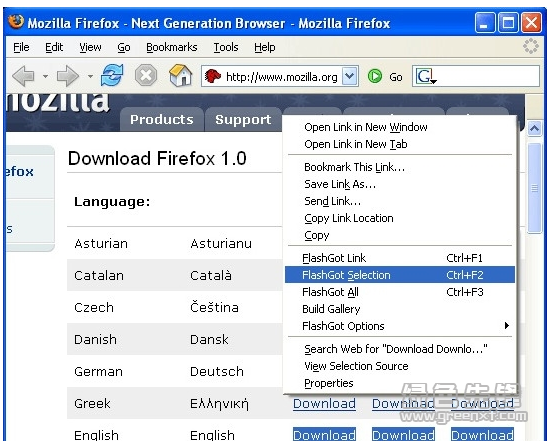Click the Asturian language cell
The width and height of the screenshot is (549, 441).
(x=101, y=244)
